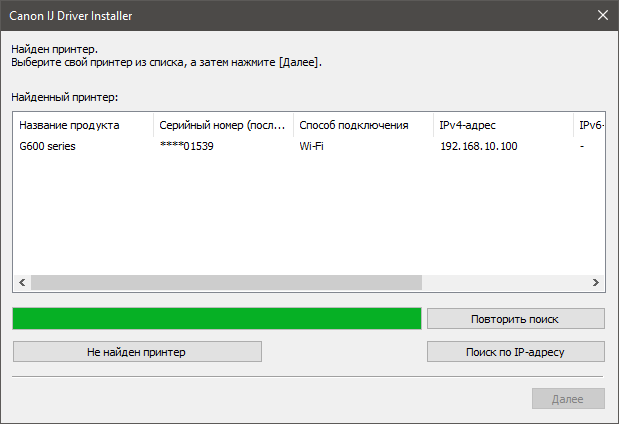Click IP address 192.168.10.100 cell
The width and height of the screenshot is (619, 424).
(479, 146)
